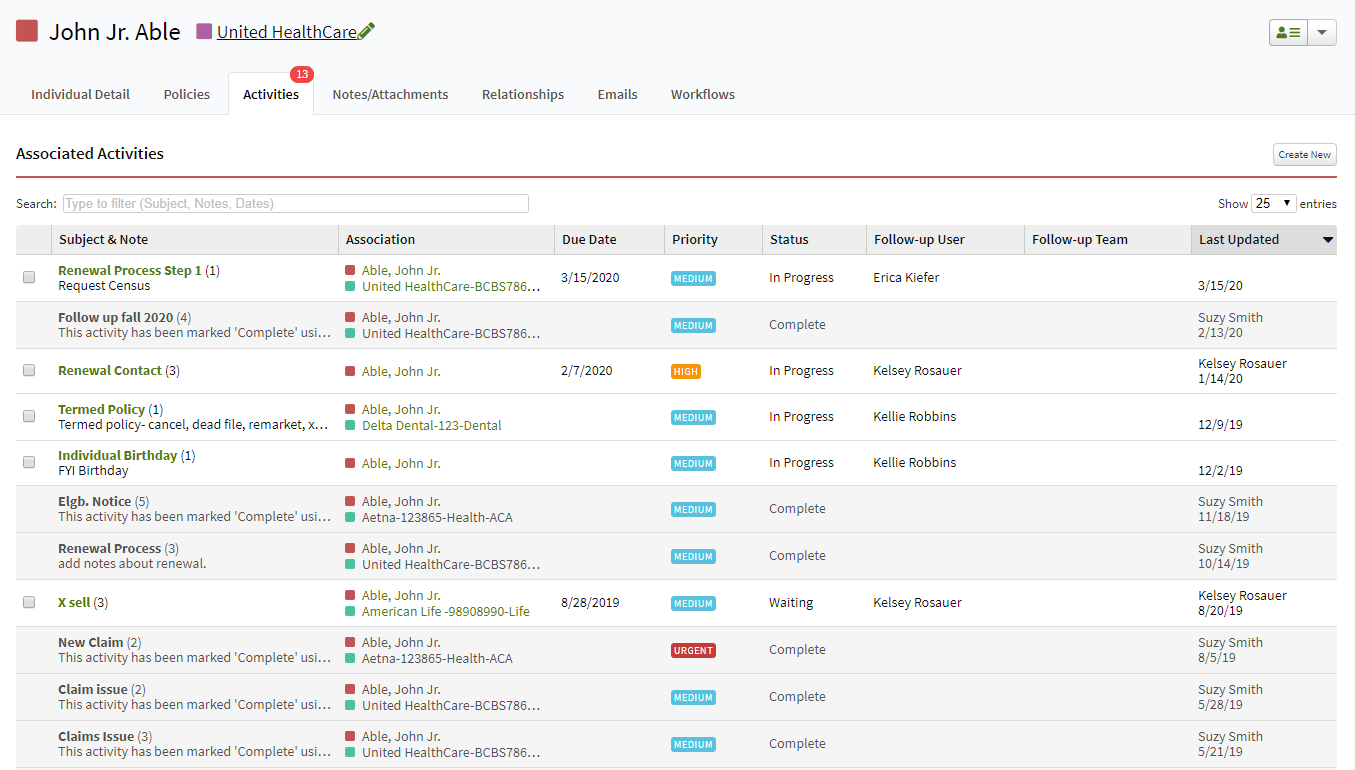Check the Renewal Process Step 1 row checkbox
The width and height of the screenshot is (1355, 770).
29,277
